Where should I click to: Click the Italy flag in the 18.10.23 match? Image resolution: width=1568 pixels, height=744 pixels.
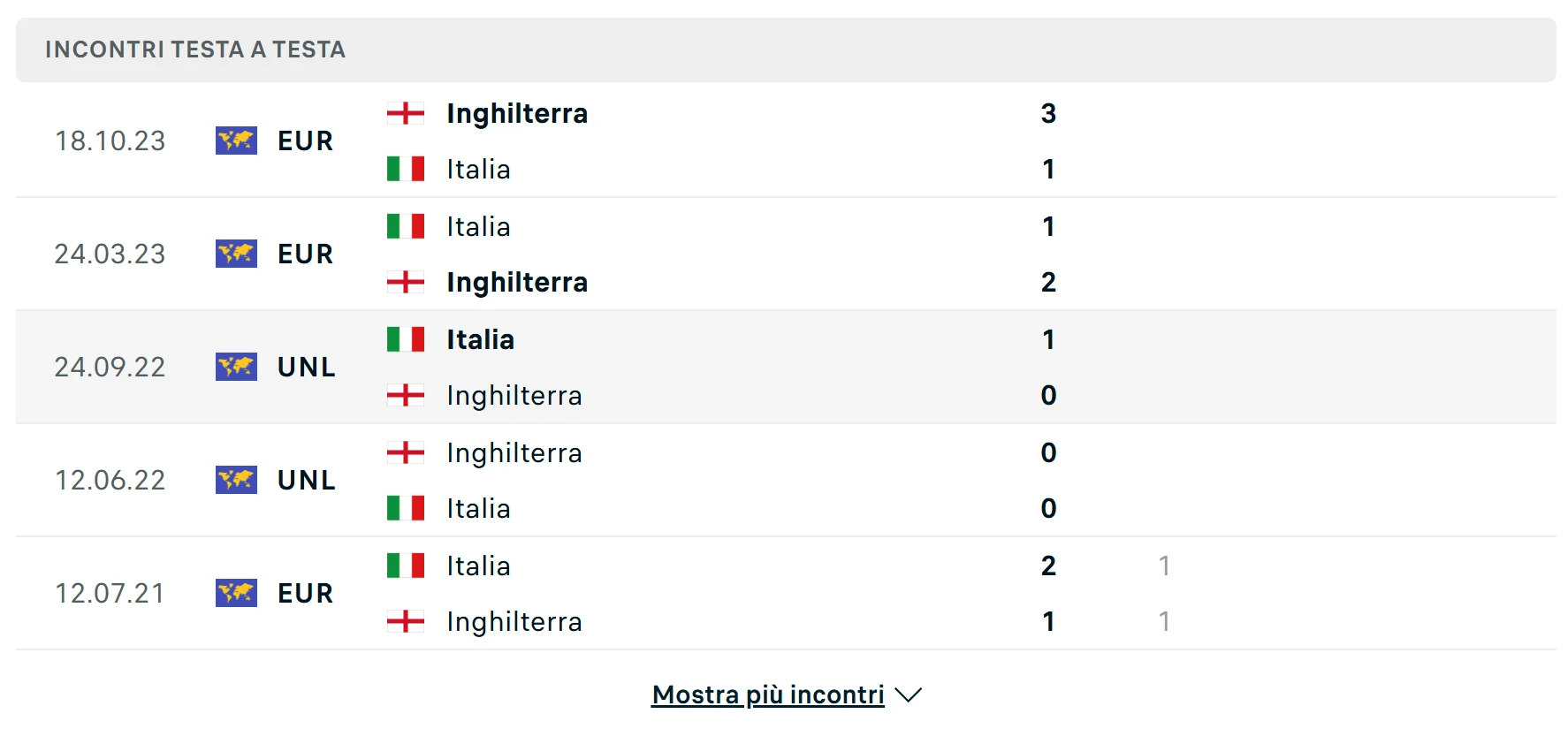[406, 169]
